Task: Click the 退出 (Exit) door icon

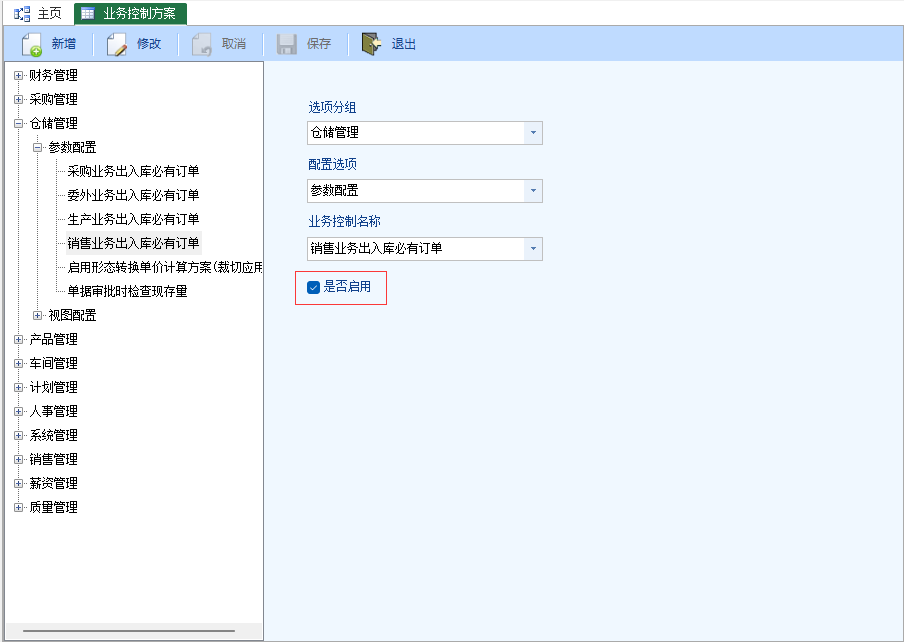Action: coord(372,44)
